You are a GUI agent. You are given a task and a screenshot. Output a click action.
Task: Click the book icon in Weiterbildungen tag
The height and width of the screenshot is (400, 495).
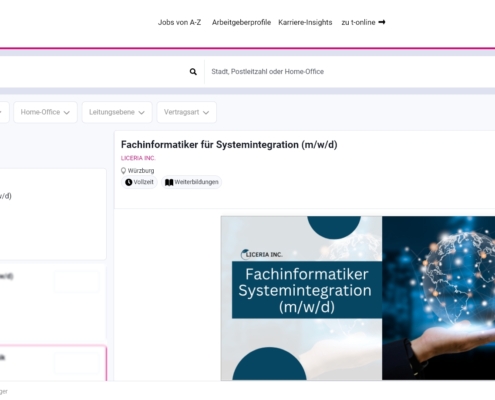(x=169, y=182)
